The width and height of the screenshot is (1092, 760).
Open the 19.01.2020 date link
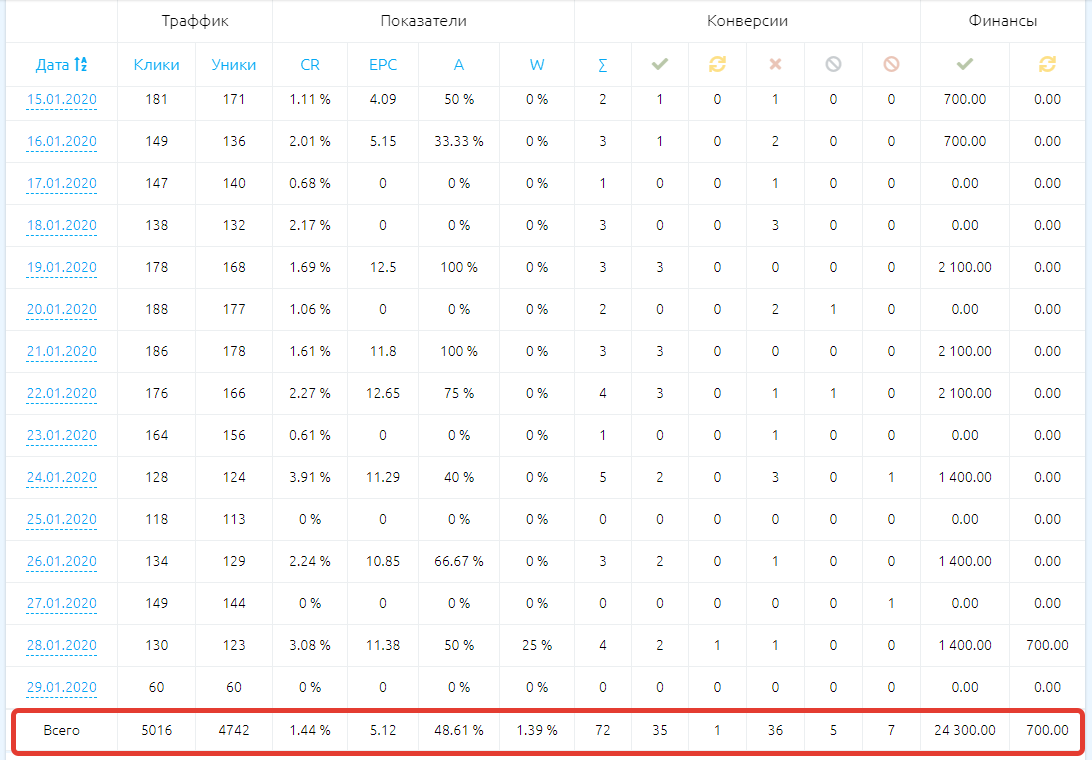click(62, 267)
